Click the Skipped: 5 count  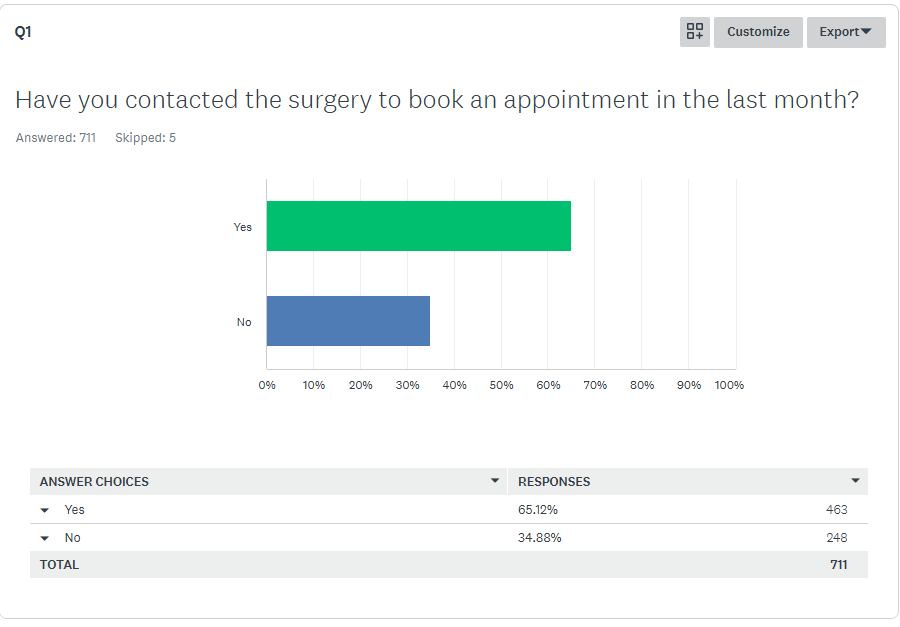click(x=145, y=138)
